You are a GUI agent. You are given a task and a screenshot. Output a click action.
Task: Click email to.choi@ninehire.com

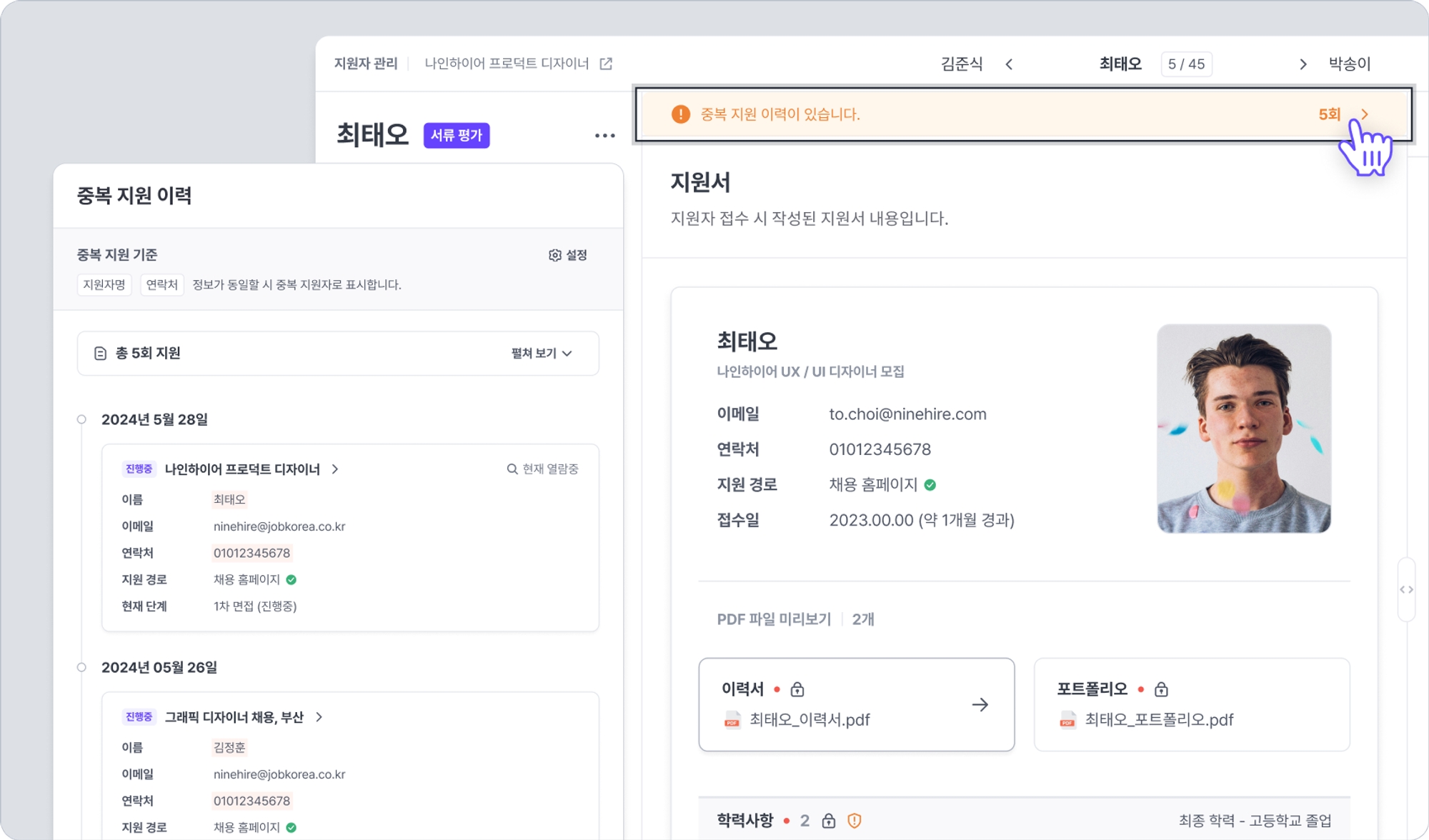[x=907, y=414]
